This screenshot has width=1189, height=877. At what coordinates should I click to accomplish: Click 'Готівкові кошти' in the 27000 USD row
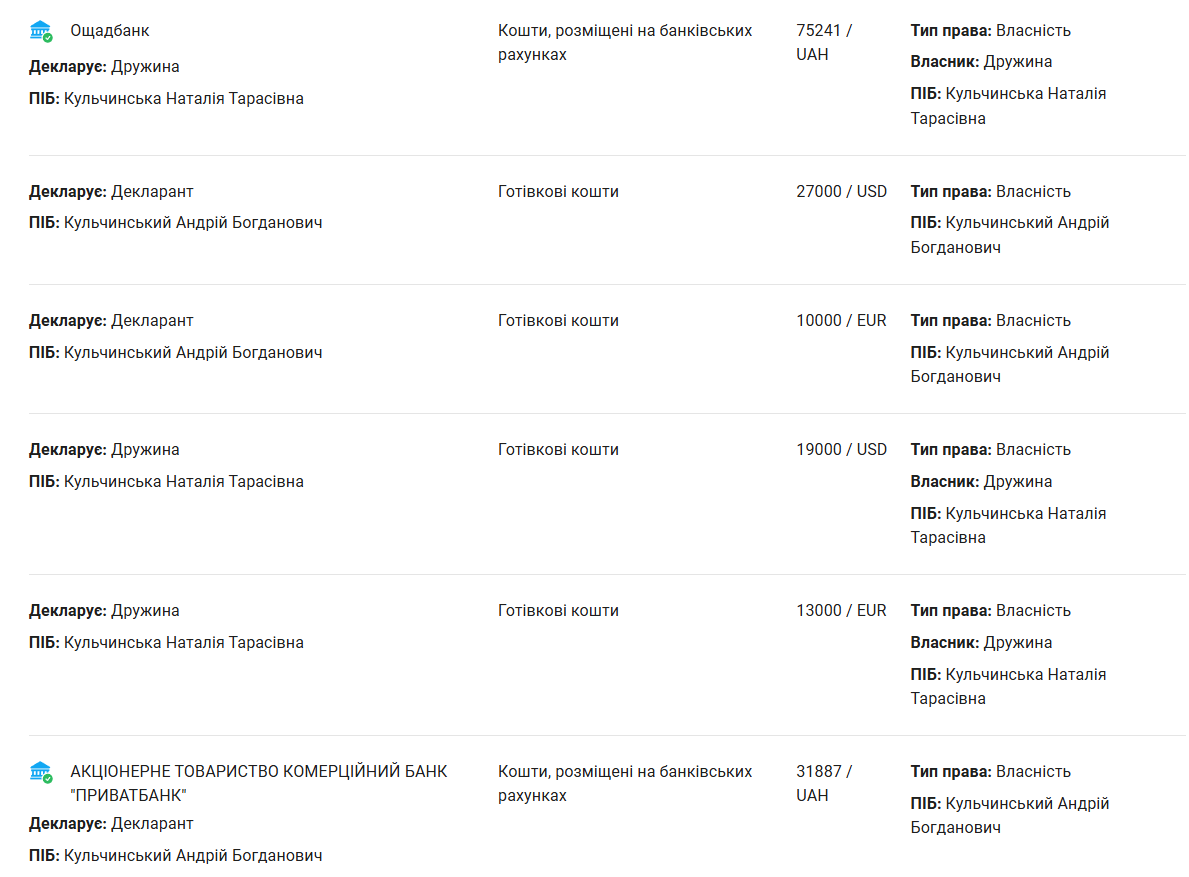pos(558,192)
